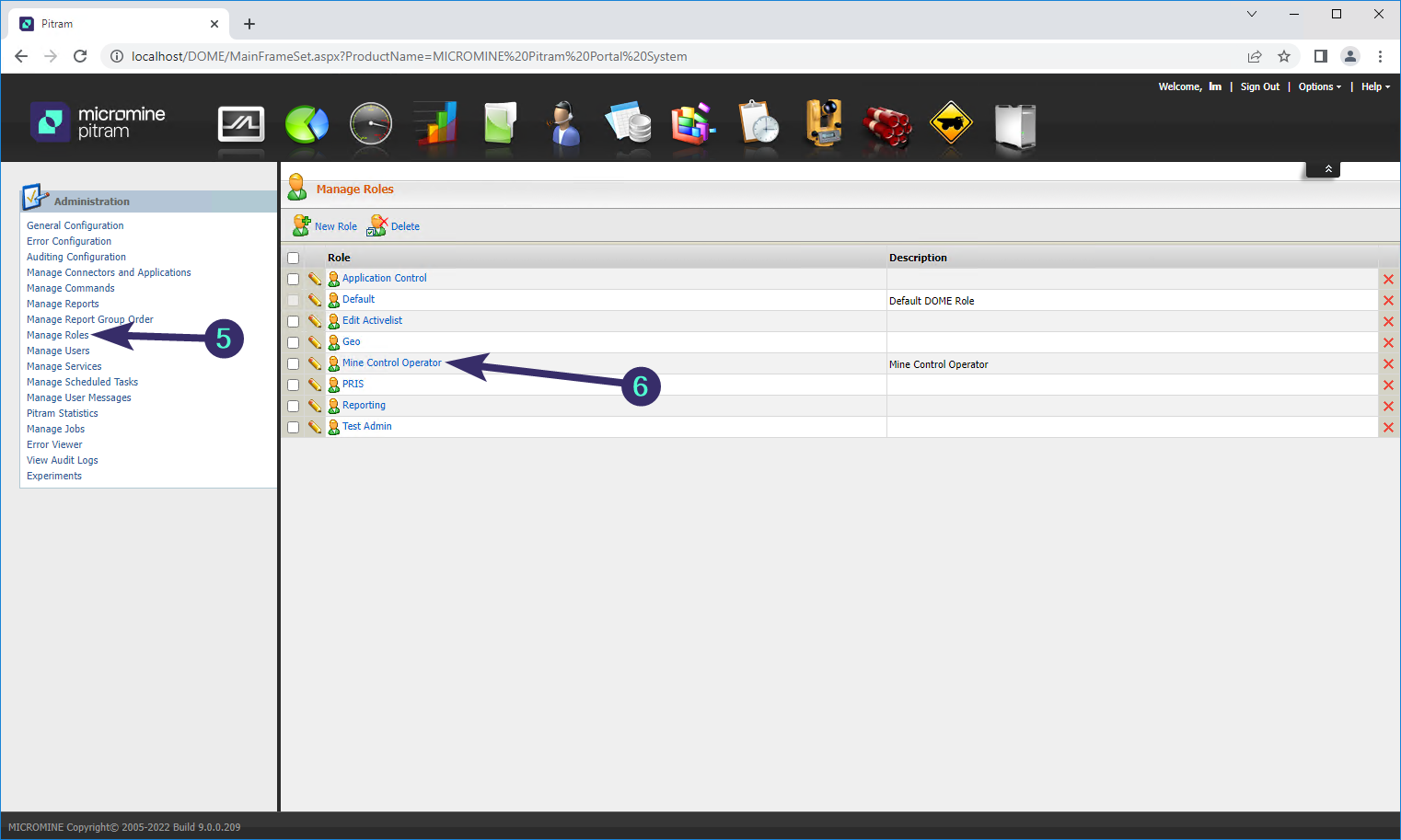Open Manage Users in Administration menu
This screenshot has width=1401, height=840.
point(58,351)
